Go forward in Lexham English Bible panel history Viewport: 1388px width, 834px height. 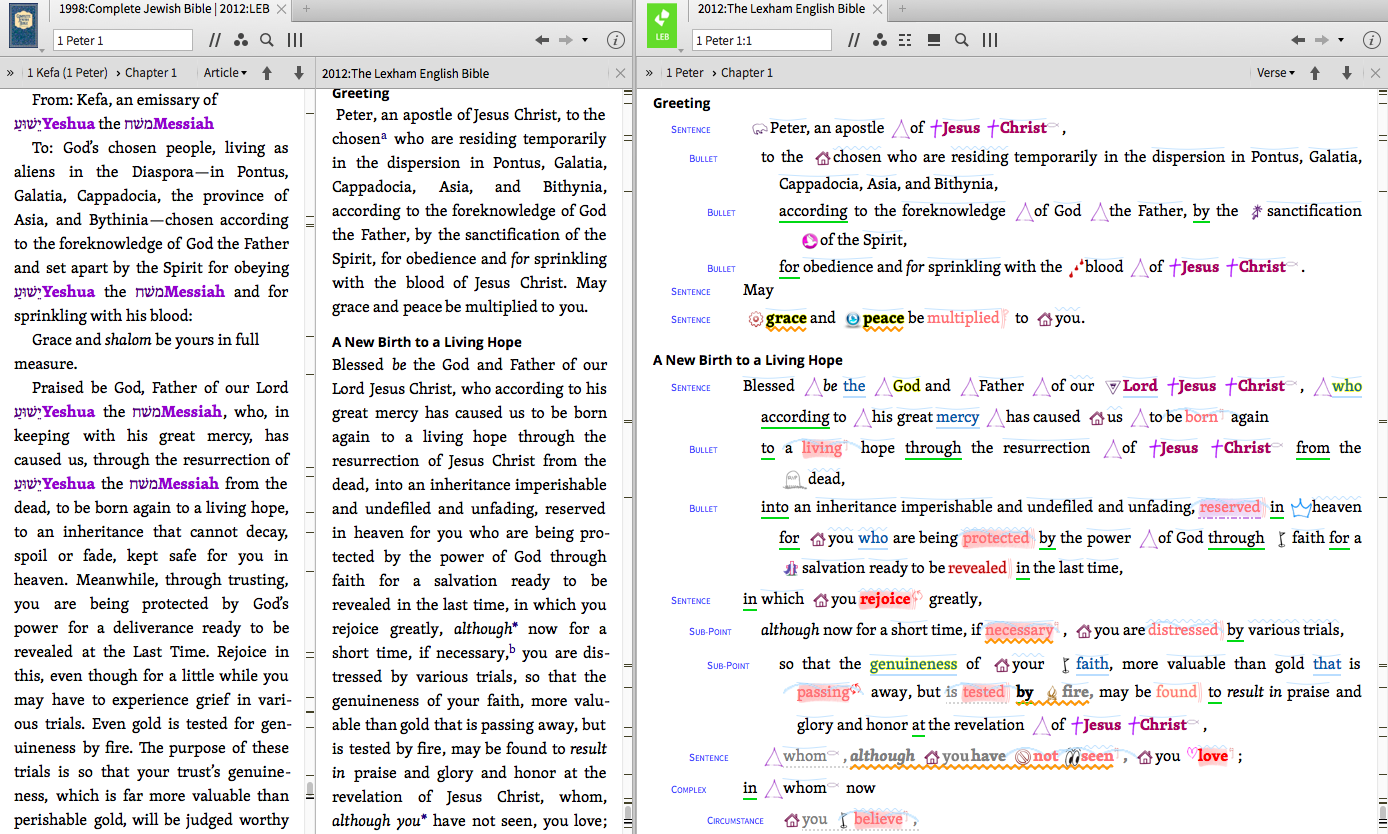coord(1322,40)
